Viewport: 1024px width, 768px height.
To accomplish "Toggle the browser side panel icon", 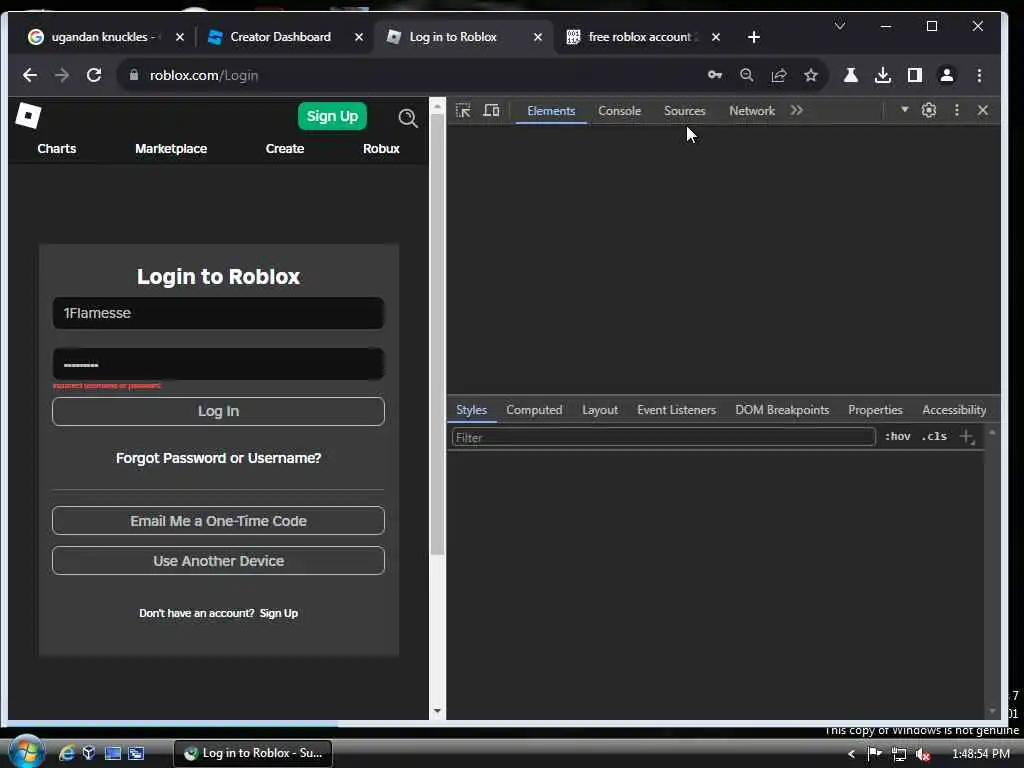I will [914, 75].
